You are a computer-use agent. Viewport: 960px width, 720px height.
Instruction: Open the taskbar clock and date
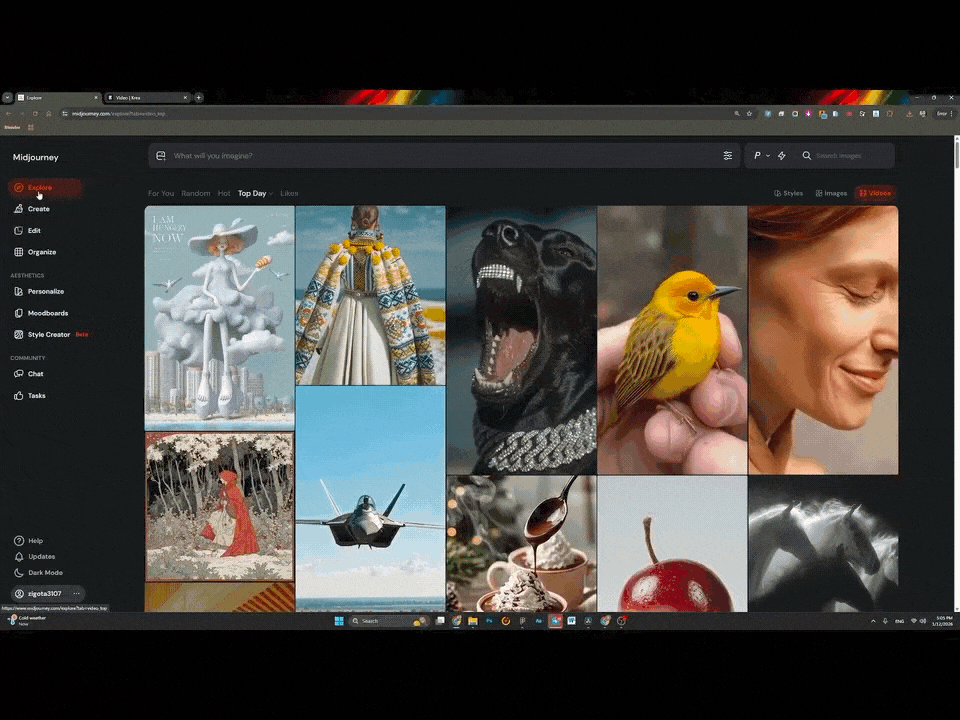coord(943,621)
